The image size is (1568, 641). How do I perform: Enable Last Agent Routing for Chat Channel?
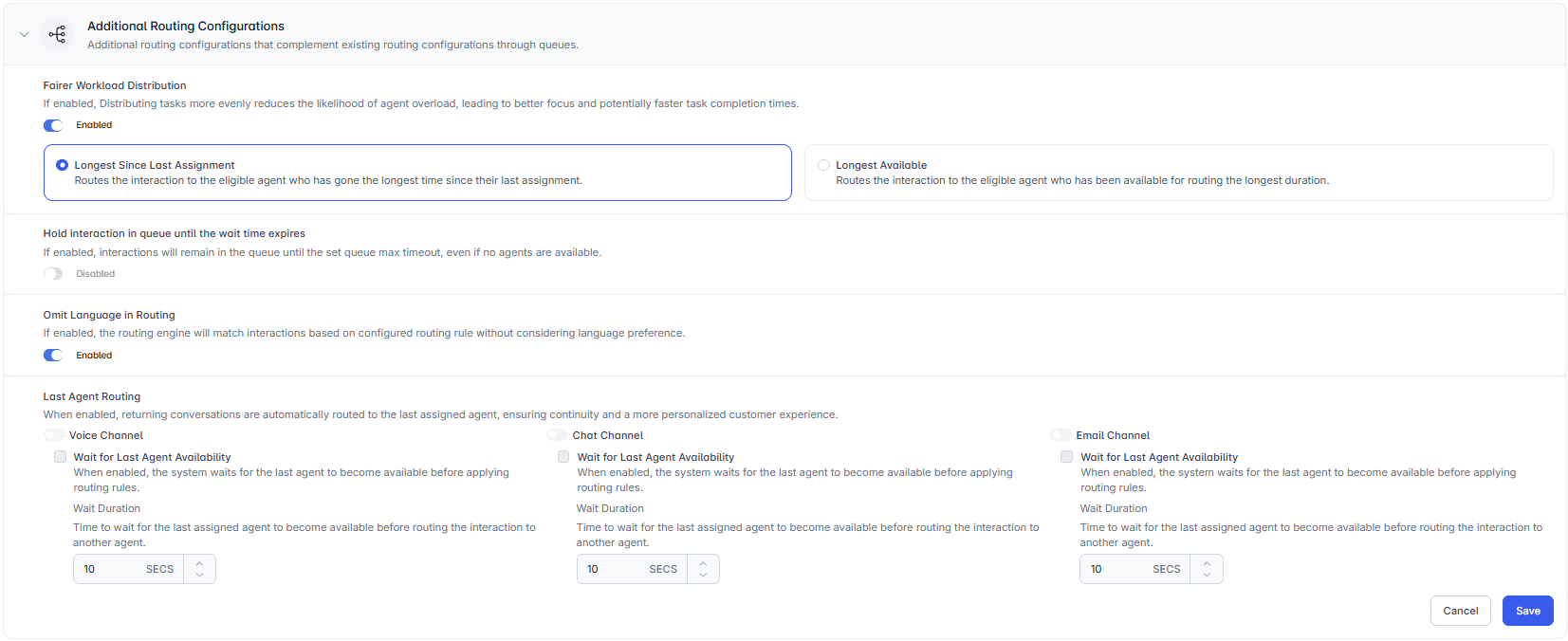(557, 435)
